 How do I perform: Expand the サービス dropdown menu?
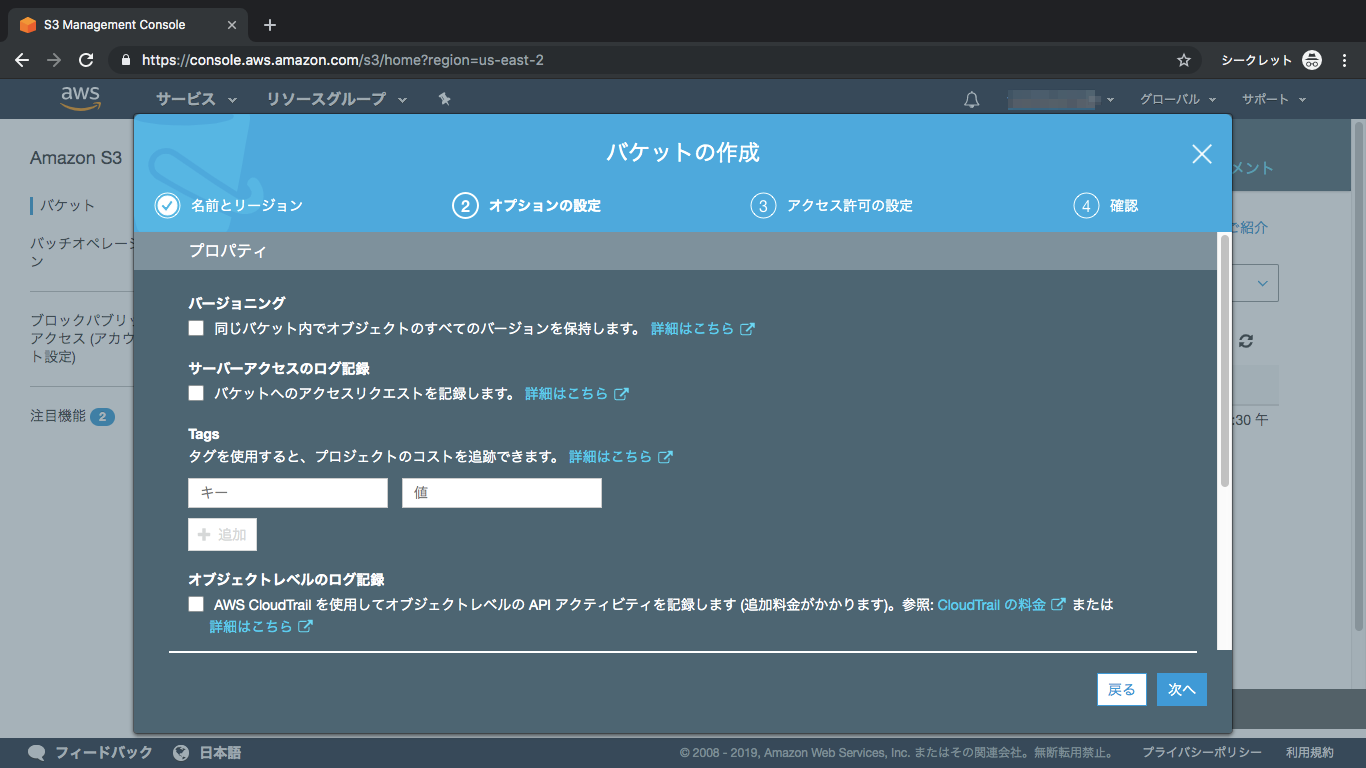tap(196, 99)
